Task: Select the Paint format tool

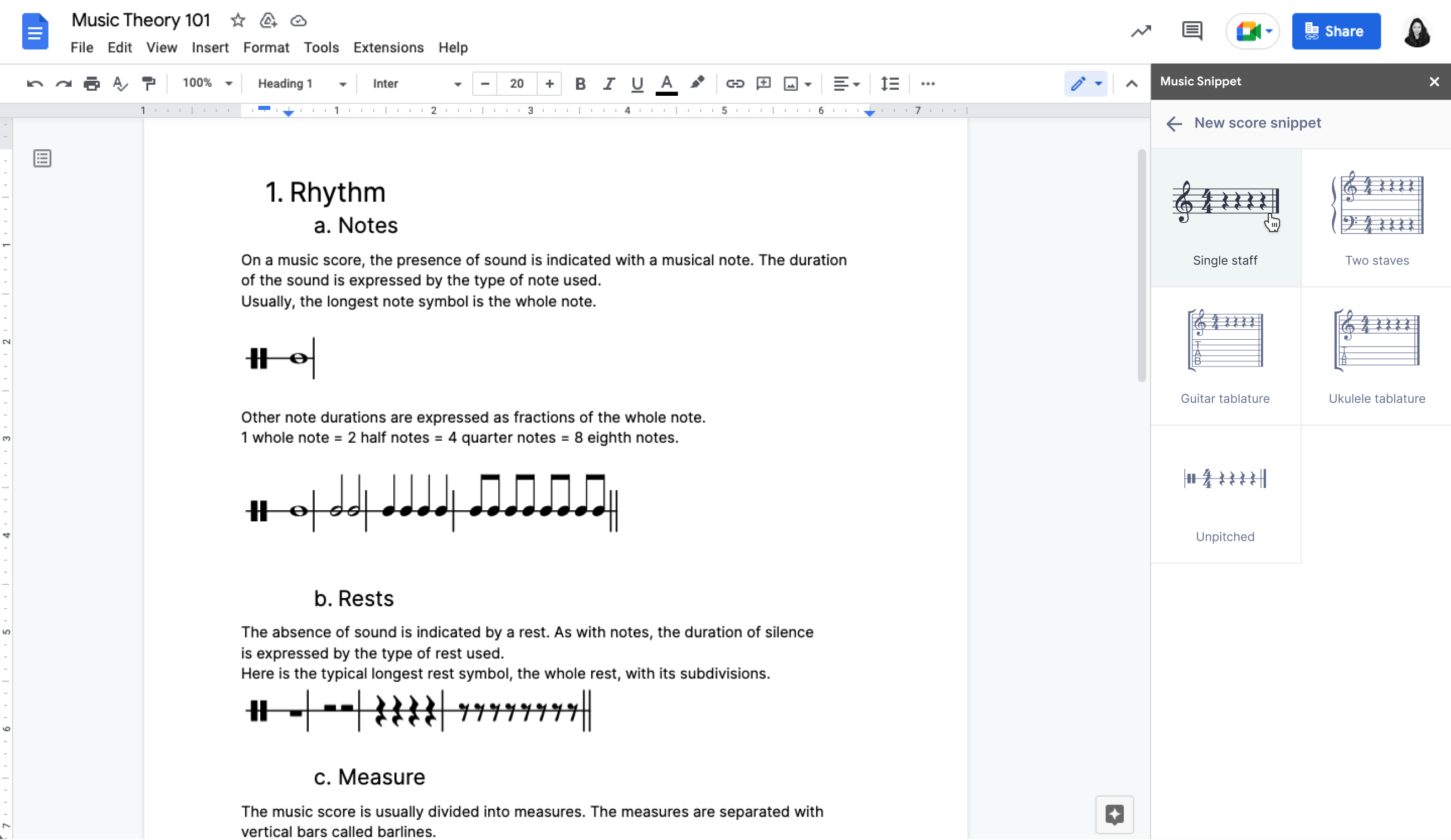Action: (148, 84)
